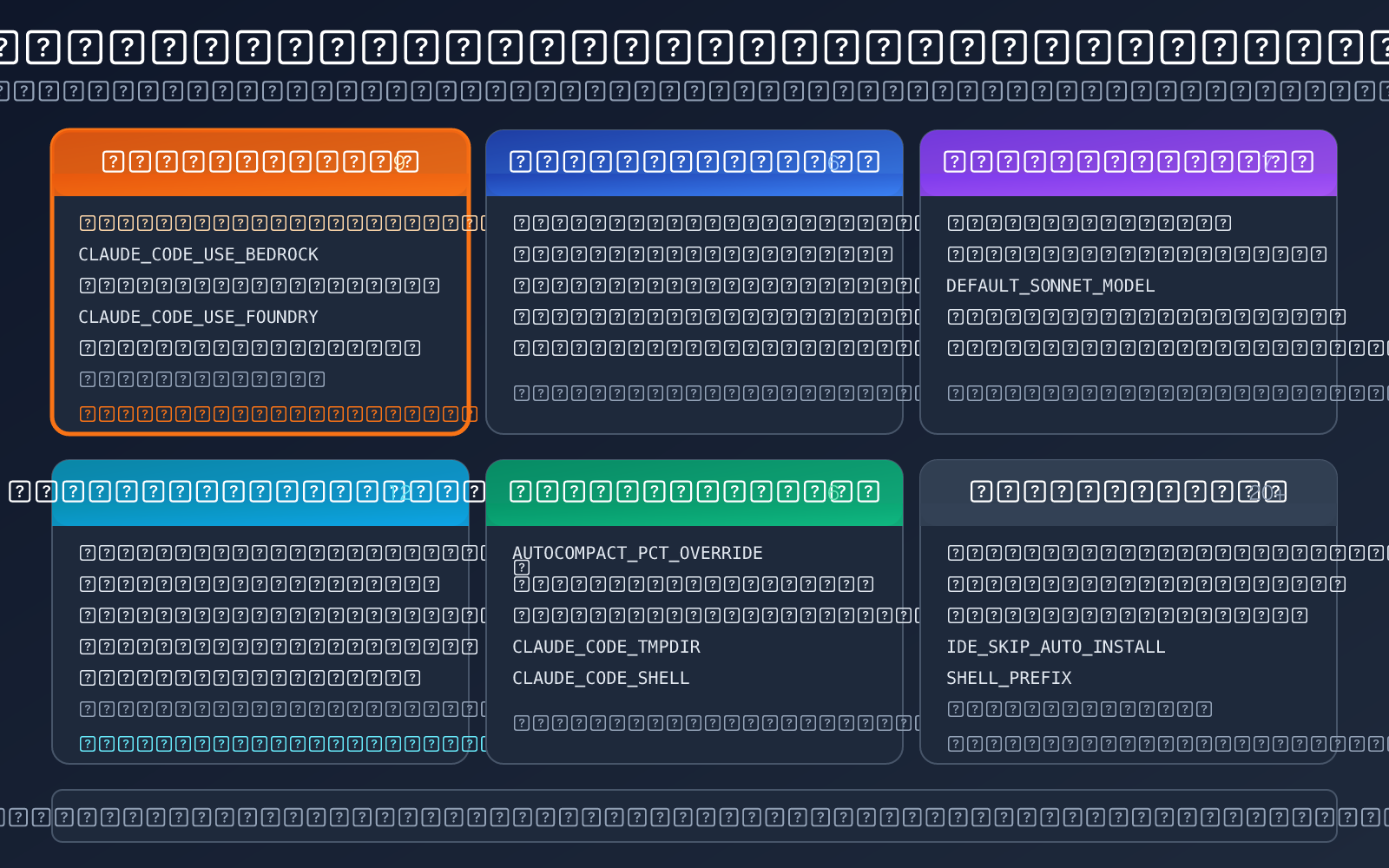
Task: Click the SHELL_PREFIX setting
Action: [x=1009, y=678]
